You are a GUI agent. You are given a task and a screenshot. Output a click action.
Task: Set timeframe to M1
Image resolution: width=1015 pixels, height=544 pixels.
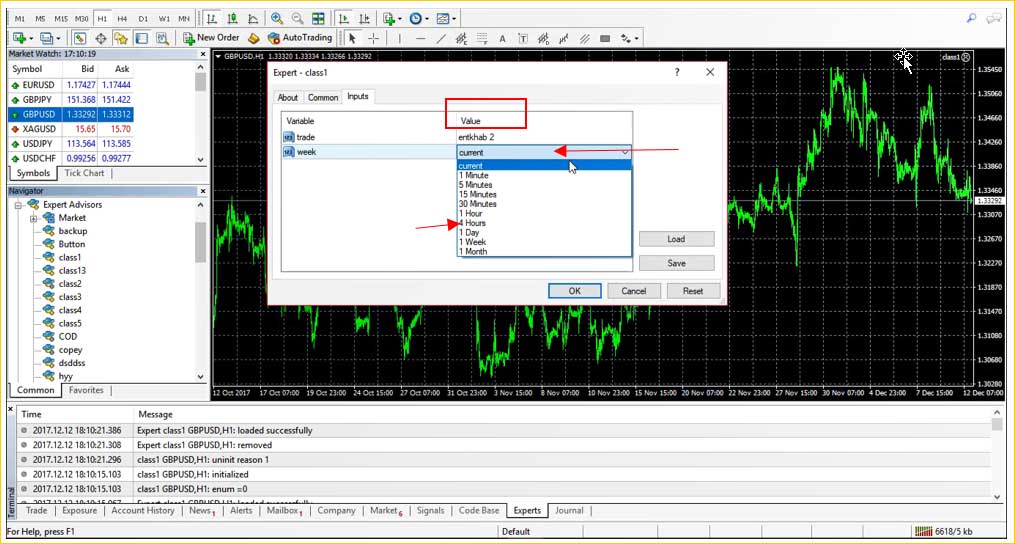[19, 19]
